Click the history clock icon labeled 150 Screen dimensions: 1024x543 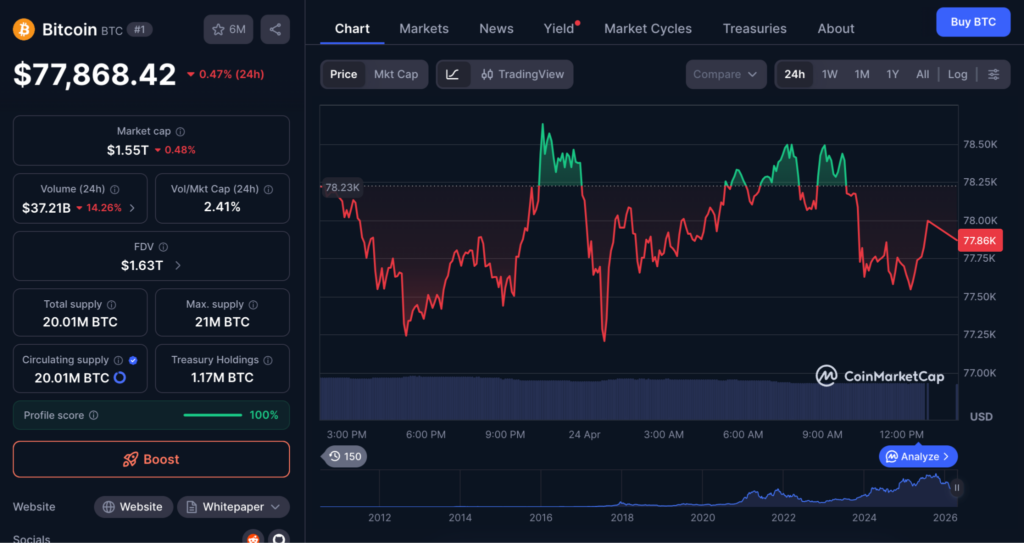pyautogui.click(x=344, y=456)
